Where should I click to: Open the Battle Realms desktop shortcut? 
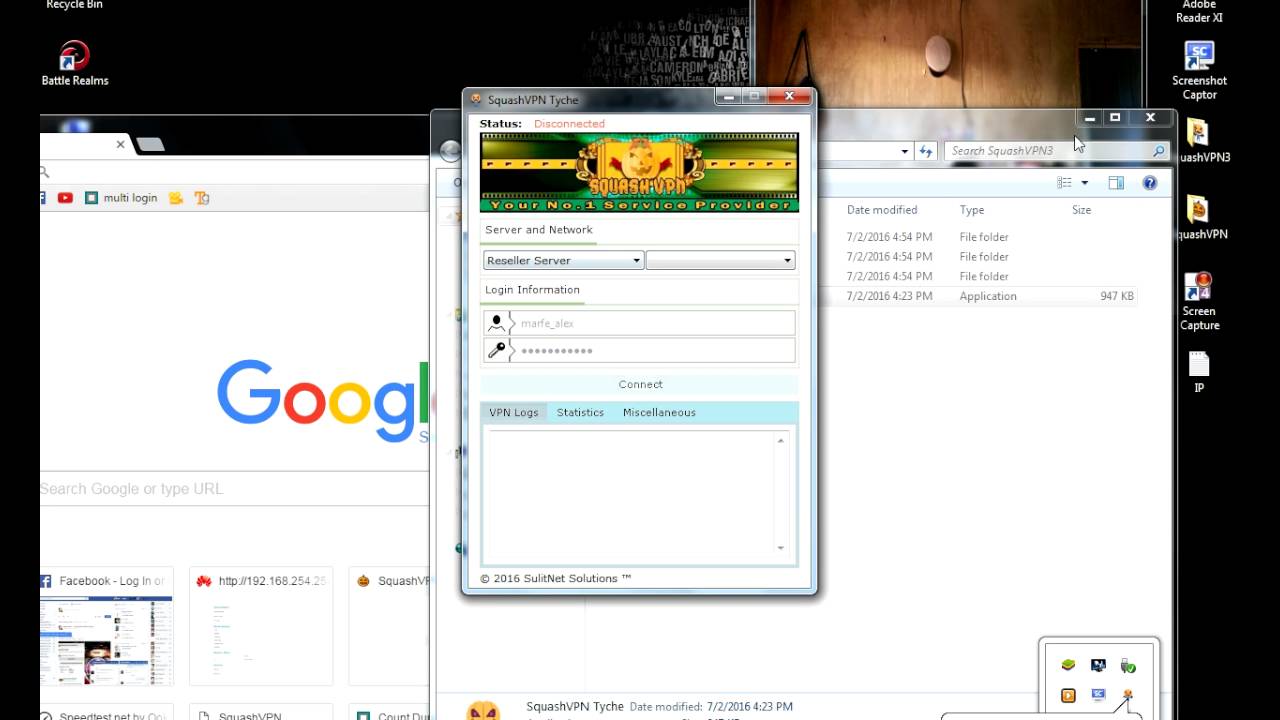75,63
